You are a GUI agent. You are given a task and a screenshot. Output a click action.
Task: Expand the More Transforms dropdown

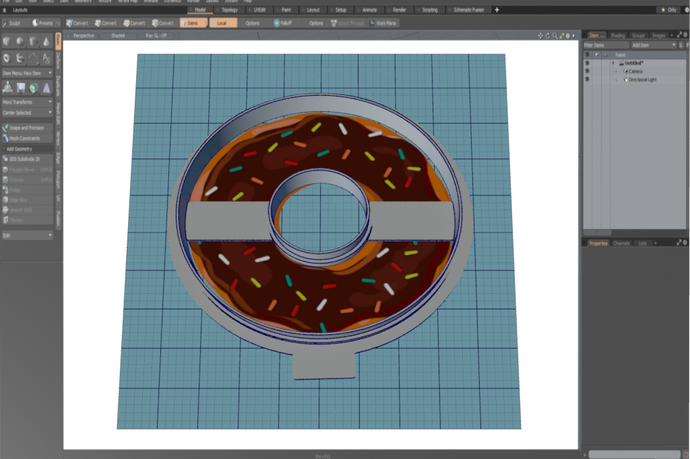(27, 101)
